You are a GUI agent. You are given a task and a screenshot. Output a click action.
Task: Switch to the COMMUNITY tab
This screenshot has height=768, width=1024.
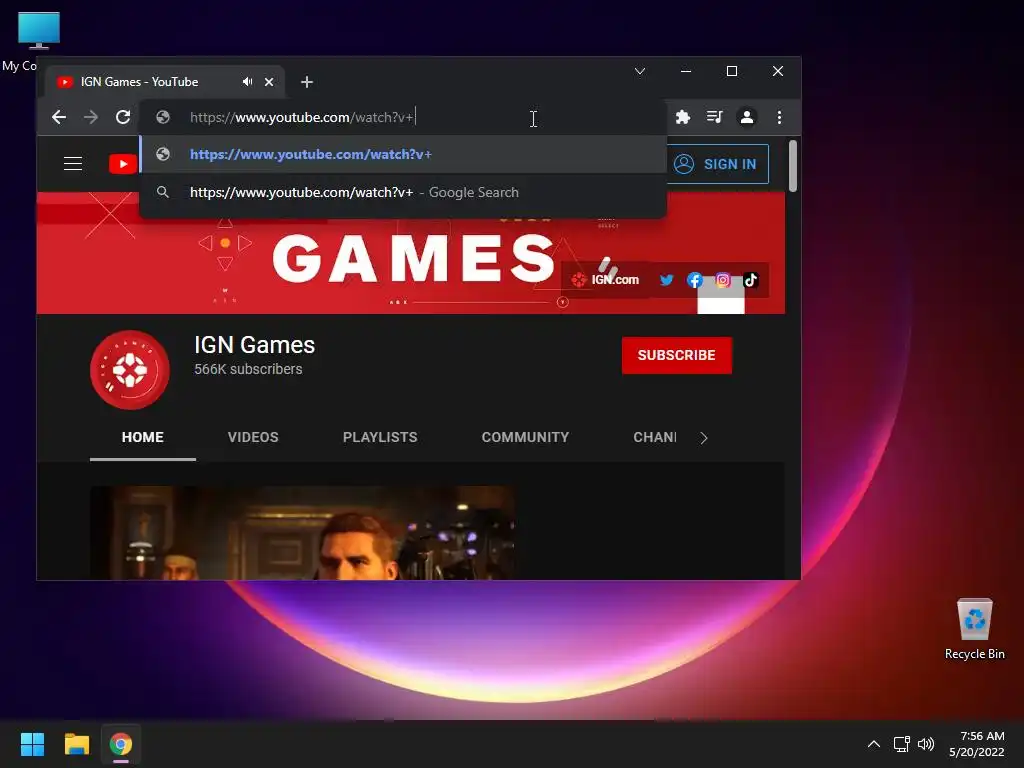point(525,438)
